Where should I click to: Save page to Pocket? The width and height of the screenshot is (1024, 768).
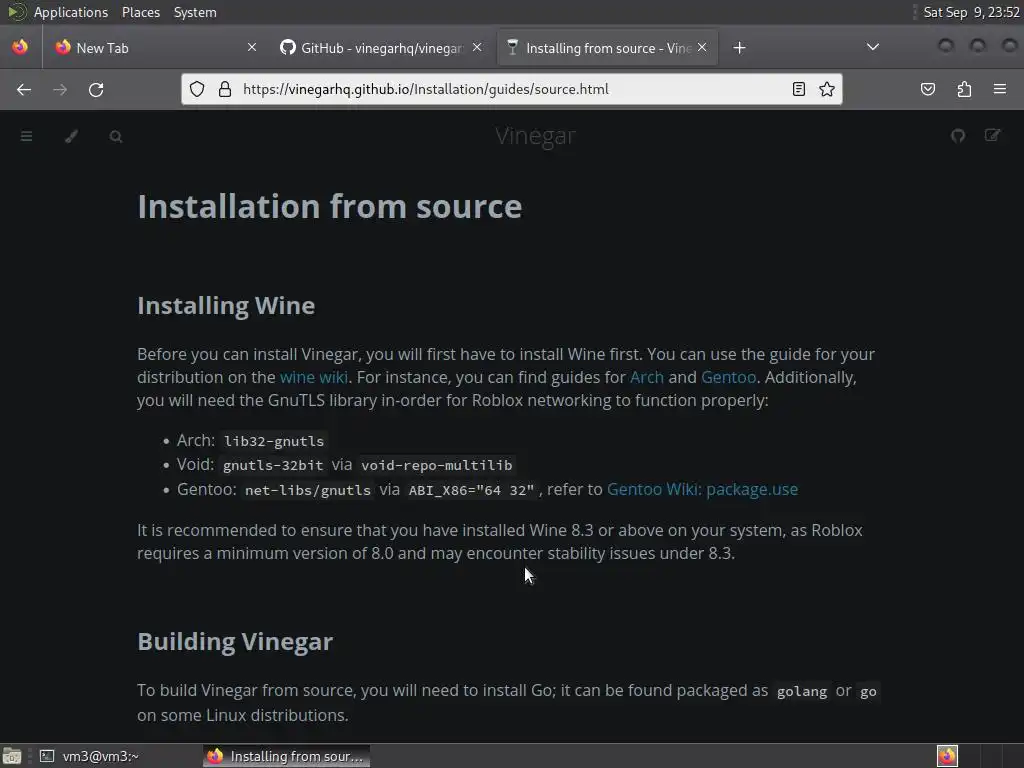[928, 89]
